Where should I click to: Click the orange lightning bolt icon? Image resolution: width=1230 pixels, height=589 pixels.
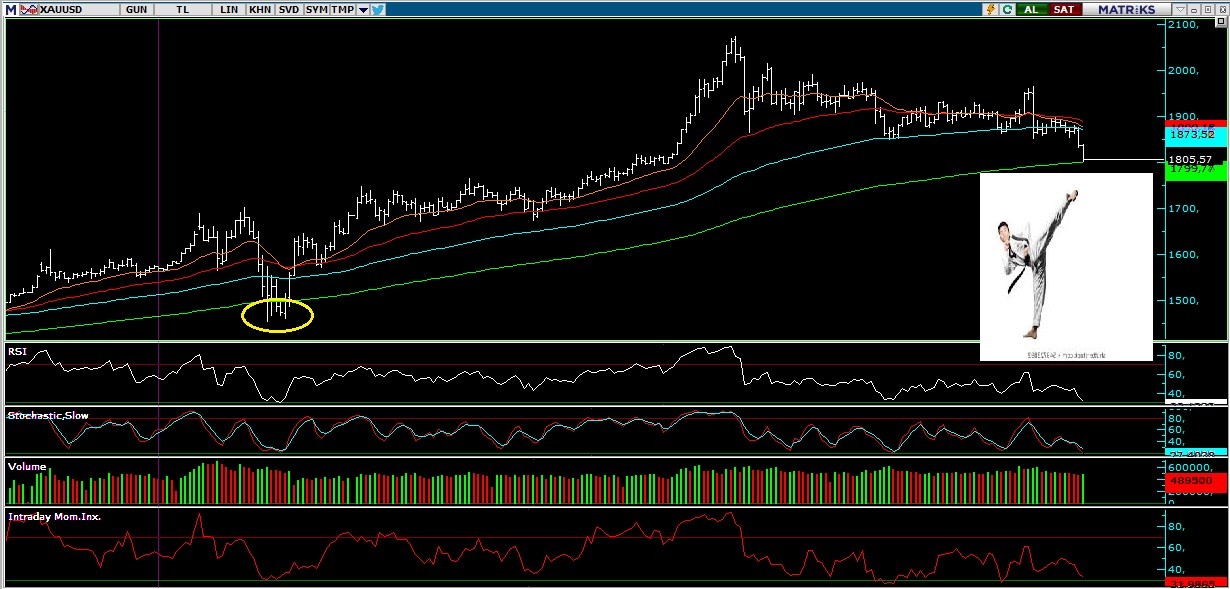(x=990, y=10)
